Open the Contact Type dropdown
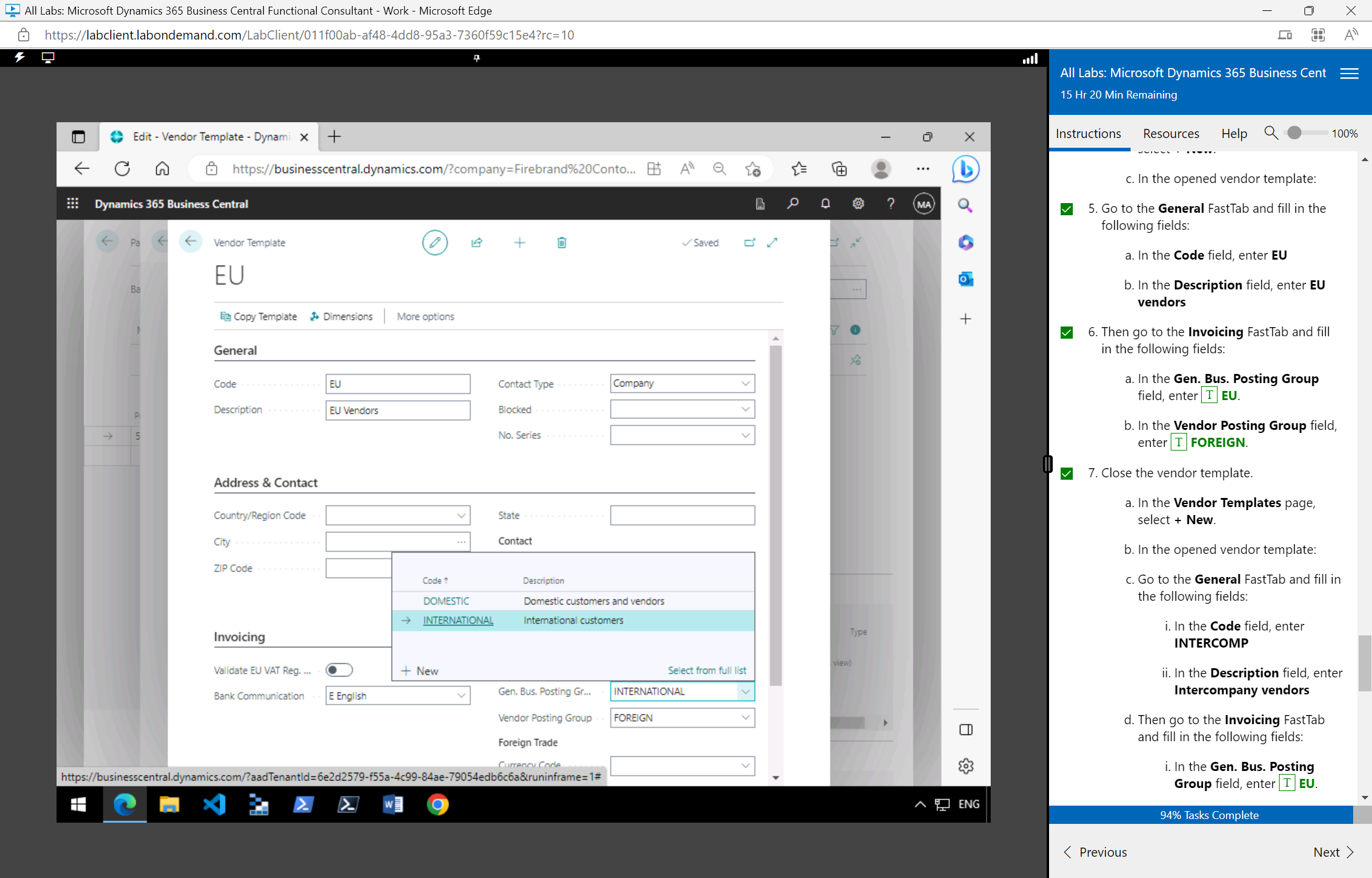1372x878 pixels. pyautogui.click(x=745, y=383)
